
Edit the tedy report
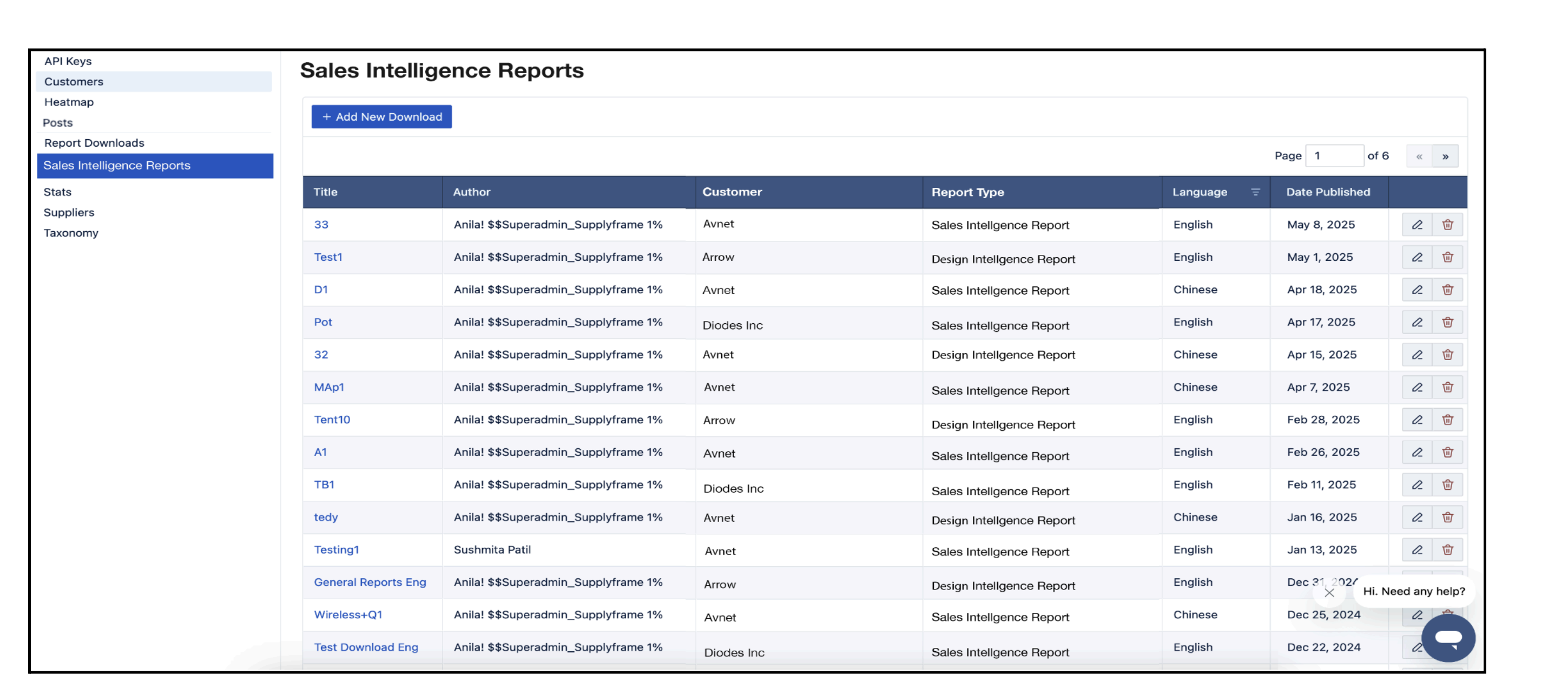(x=1417, y=518)
